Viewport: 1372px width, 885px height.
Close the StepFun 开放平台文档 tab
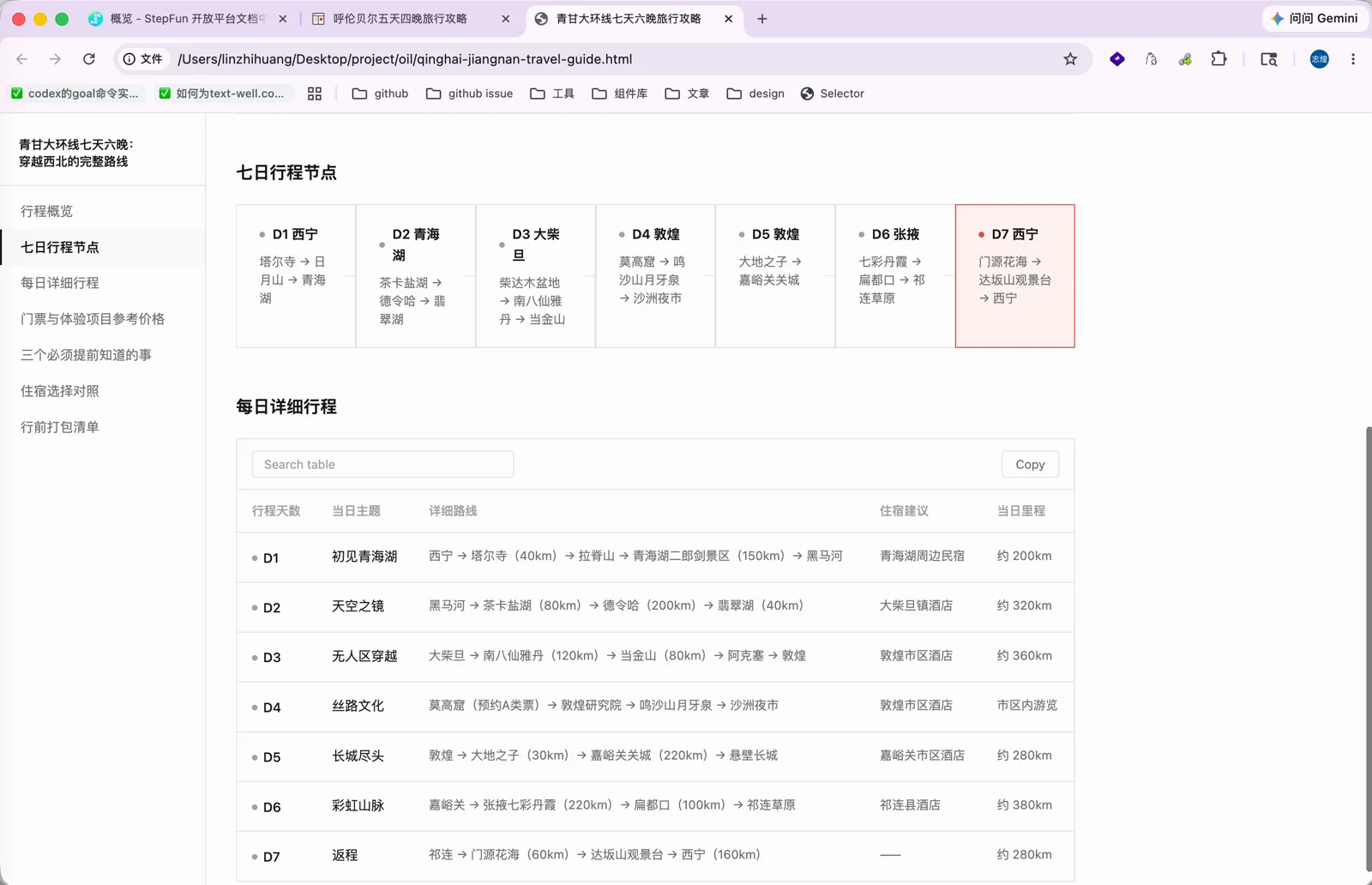[x=283, y=19]
